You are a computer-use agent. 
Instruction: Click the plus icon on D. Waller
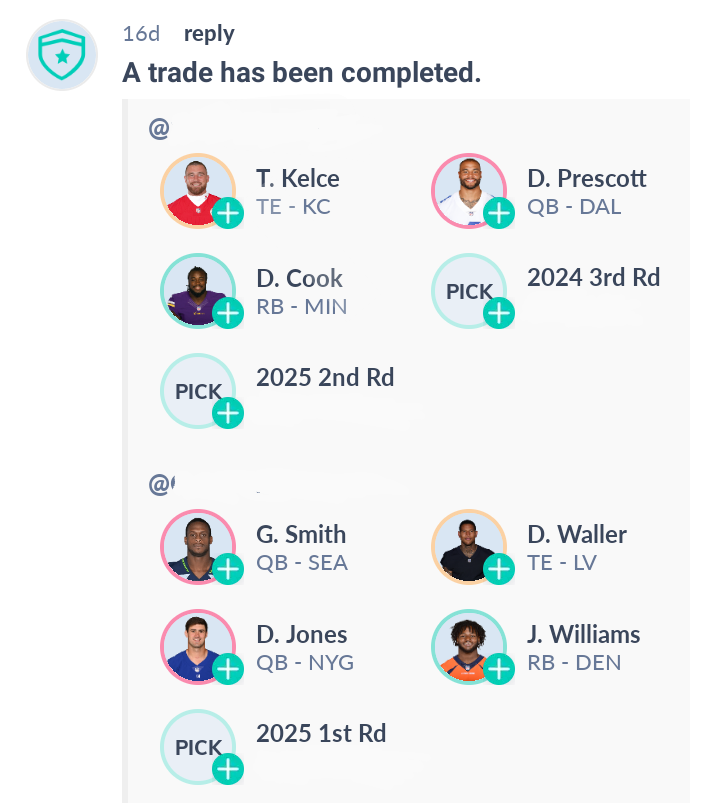(x=499, y=569)
